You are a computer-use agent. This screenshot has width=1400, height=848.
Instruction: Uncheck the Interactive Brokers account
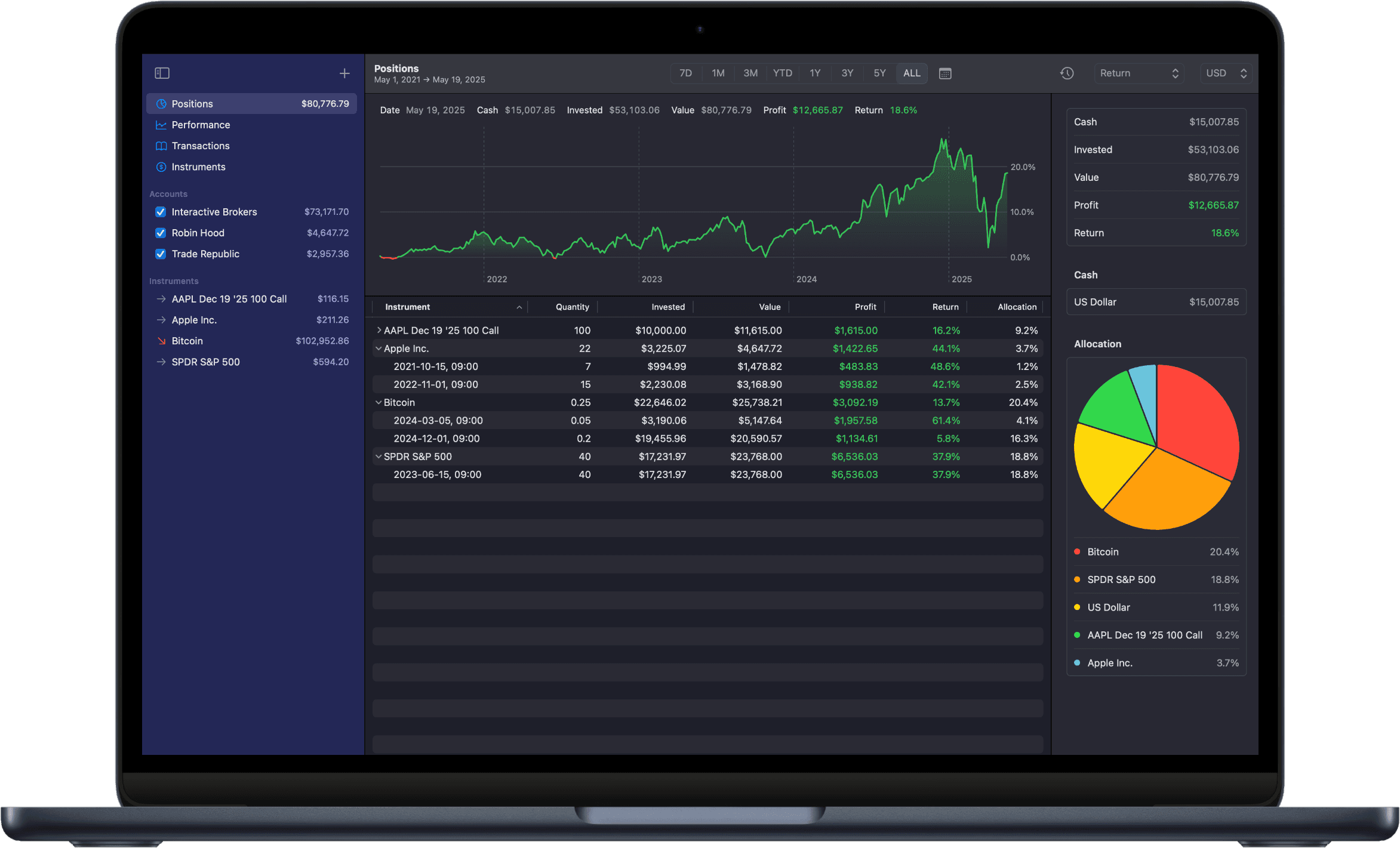pyautogui.click(x=160, y=212)
